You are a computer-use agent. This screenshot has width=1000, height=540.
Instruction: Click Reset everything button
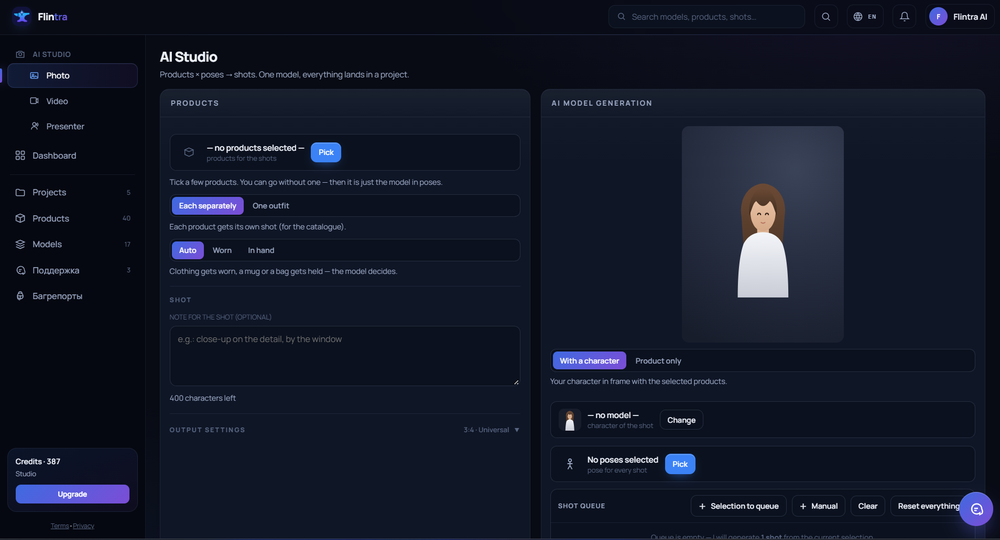(929, 506)
